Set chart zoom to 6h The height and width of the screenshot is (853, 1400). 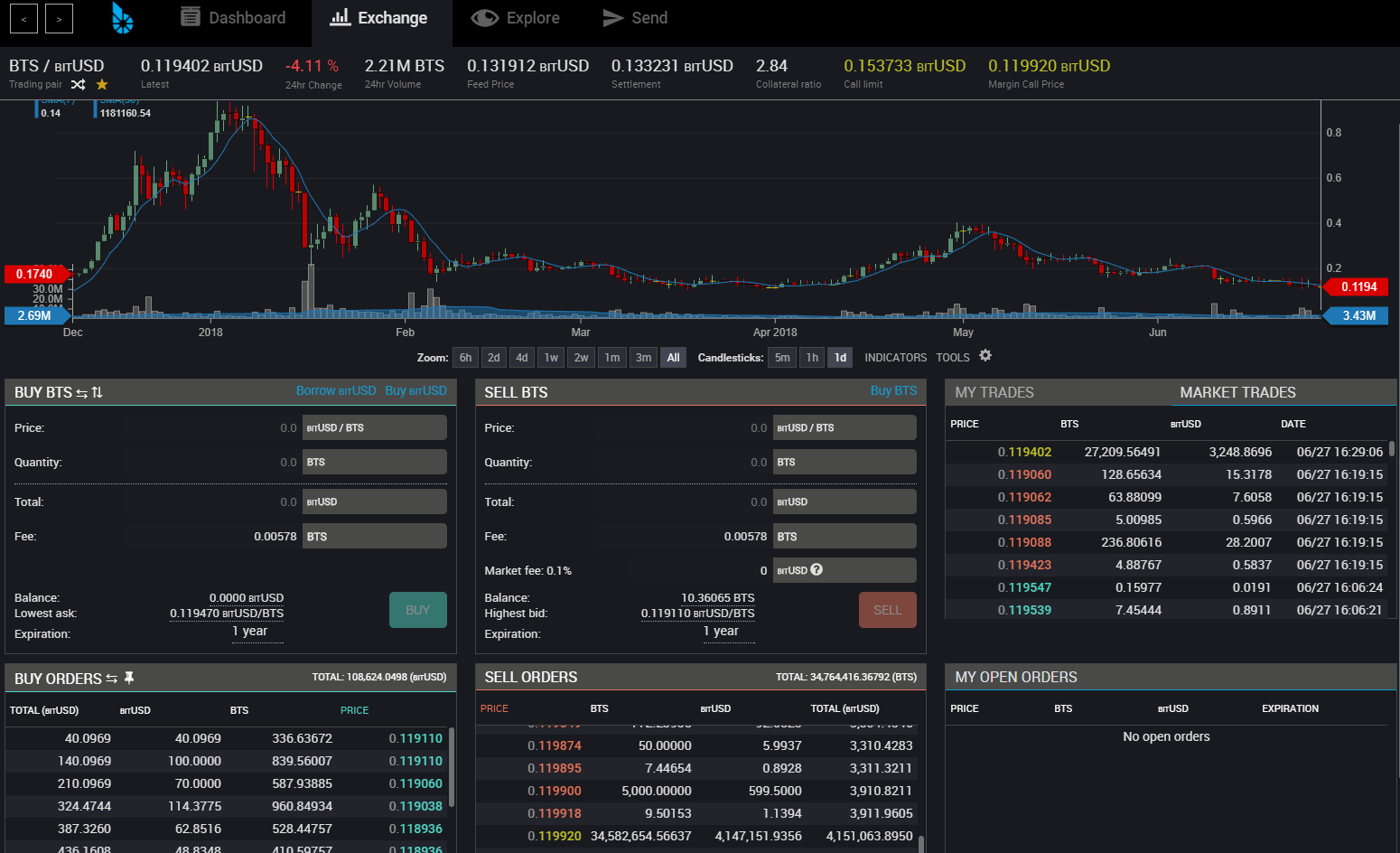point(465,358)
